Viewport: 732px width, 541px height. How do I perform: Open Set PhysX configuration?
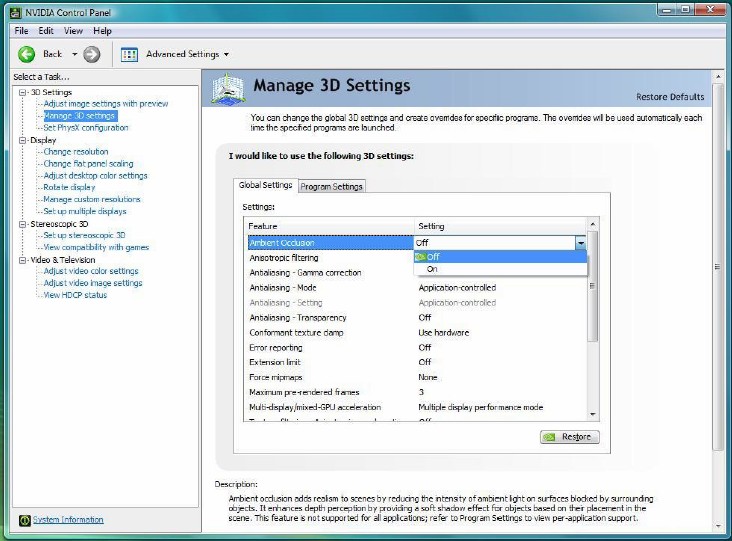(x=86, y=127)
